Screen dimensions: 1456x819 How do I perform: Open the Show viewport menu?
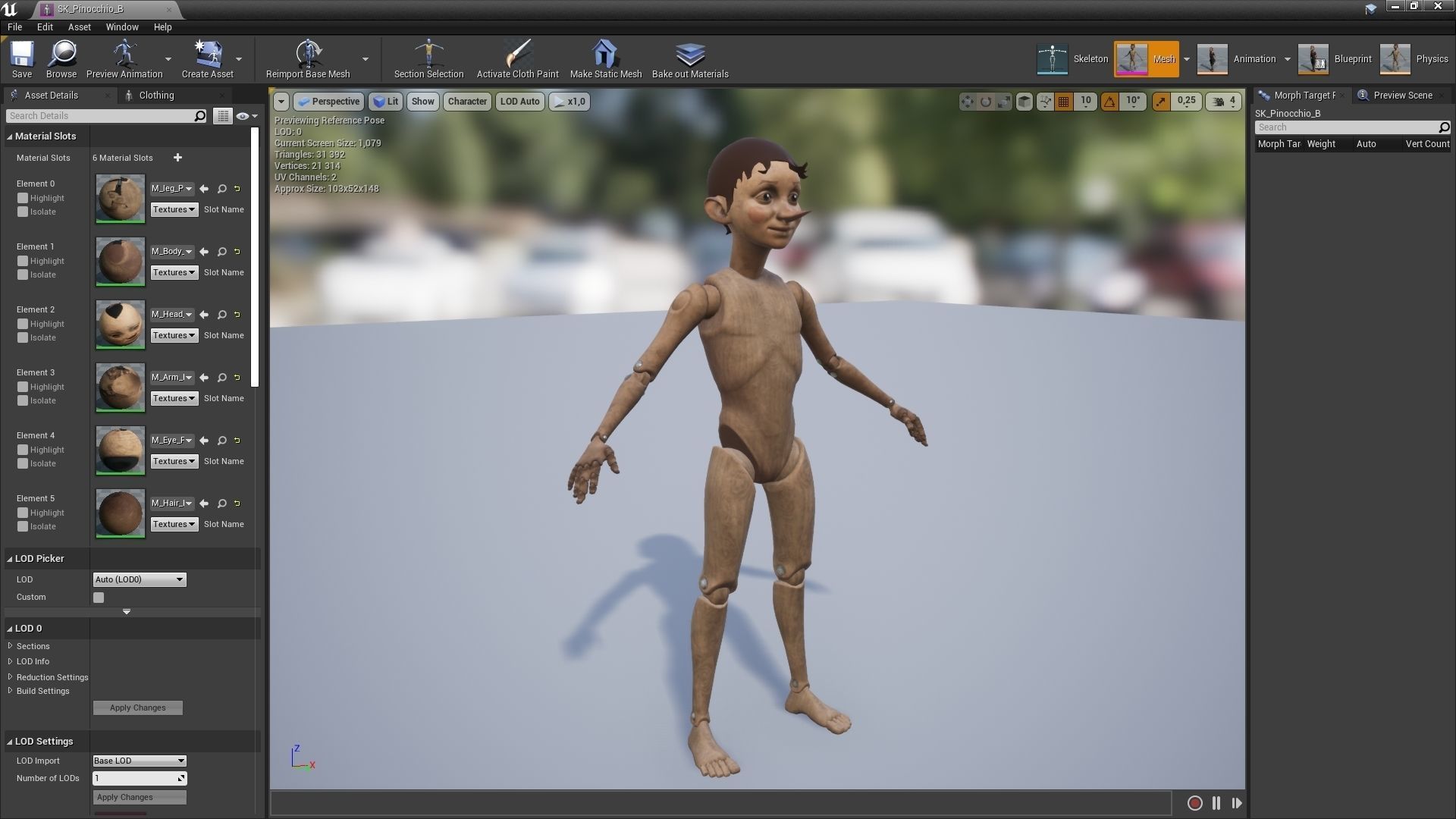point(422,102)
